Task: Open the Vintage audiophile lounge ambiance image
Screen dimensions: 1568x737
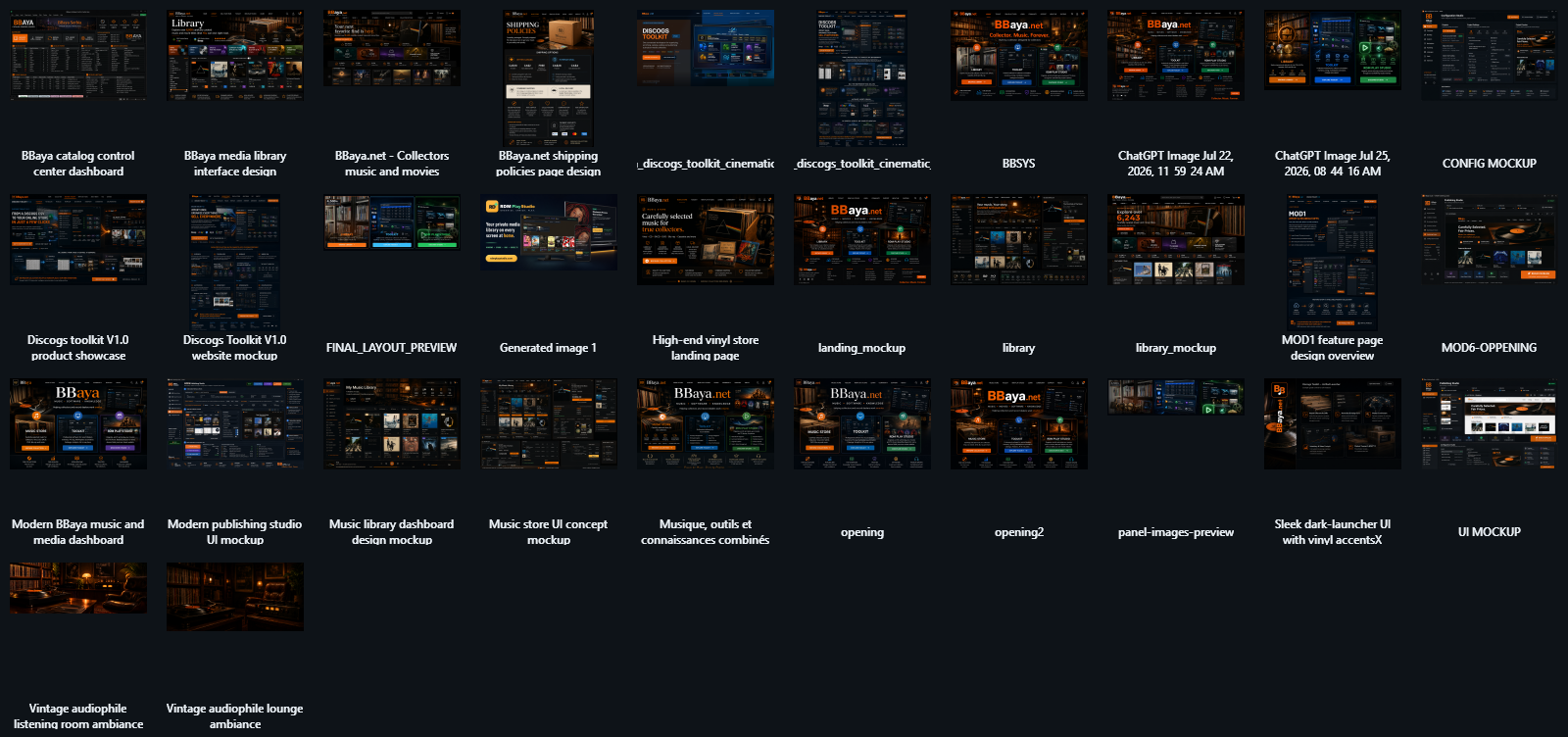Action: click(235, 597)
